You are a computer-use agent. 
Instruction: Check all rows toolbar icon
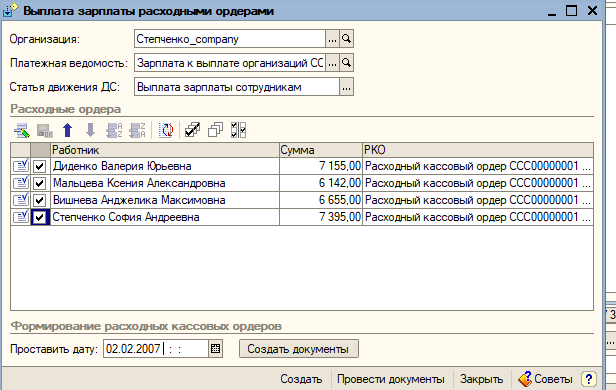[192, 130]
